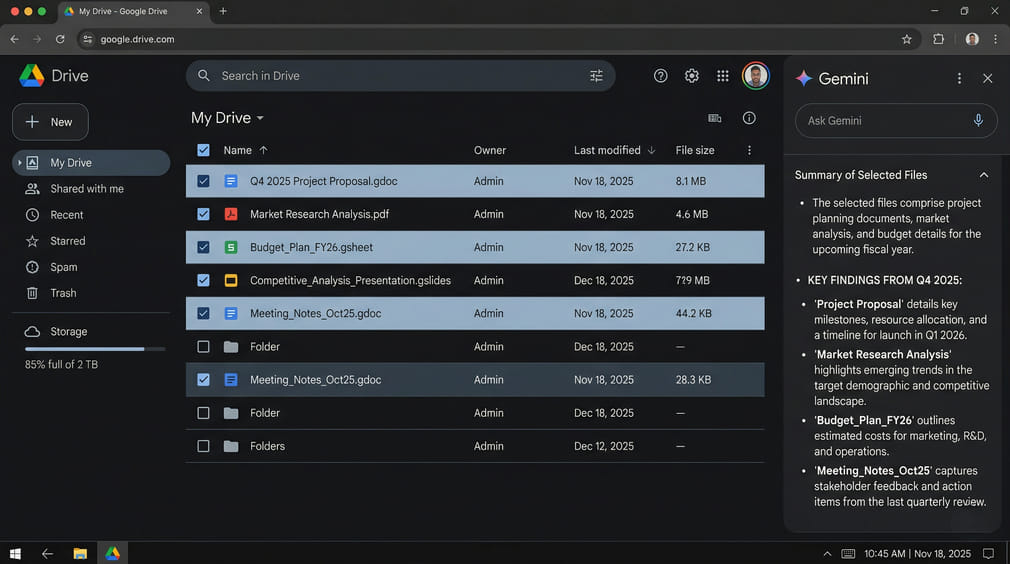The image size is (1010, 564).
Task: Click the Ask Gemini input field
Action: [x=896, y=120]
